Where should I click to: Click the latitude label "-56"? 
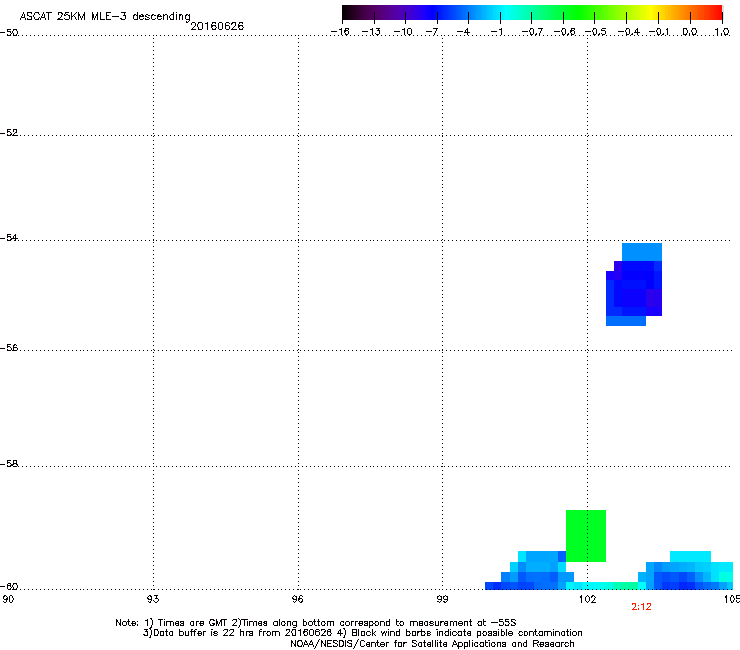pos(9,347)
